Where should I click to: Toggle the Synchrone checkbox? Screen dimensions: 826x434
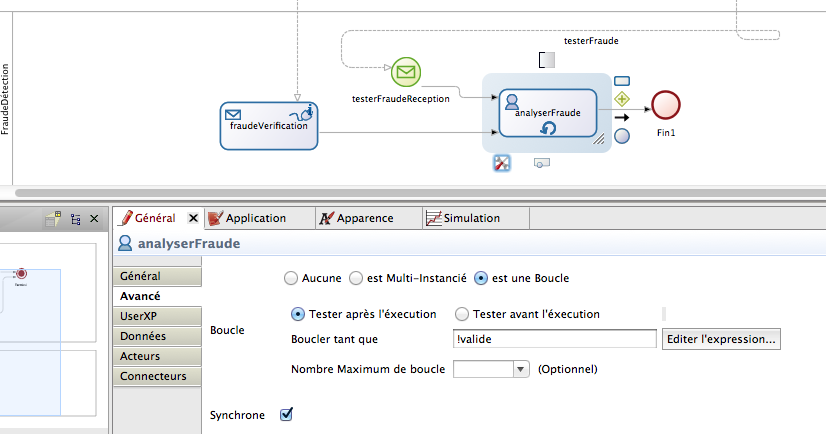coord(287,414)
